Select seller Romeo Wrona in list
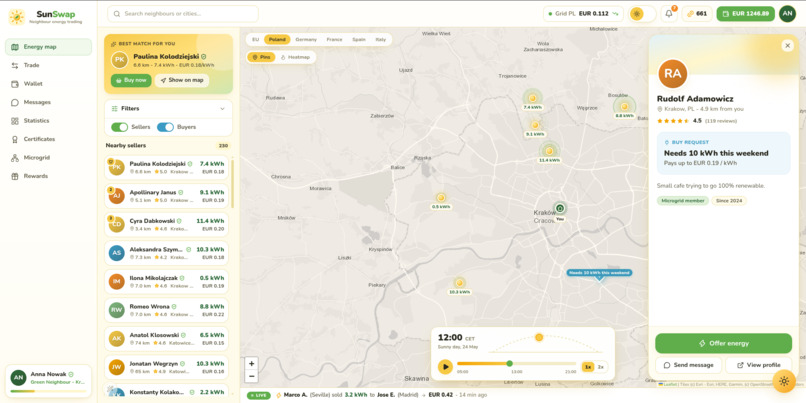This screenshot has width=806, height=403. [x=167, y=310]
